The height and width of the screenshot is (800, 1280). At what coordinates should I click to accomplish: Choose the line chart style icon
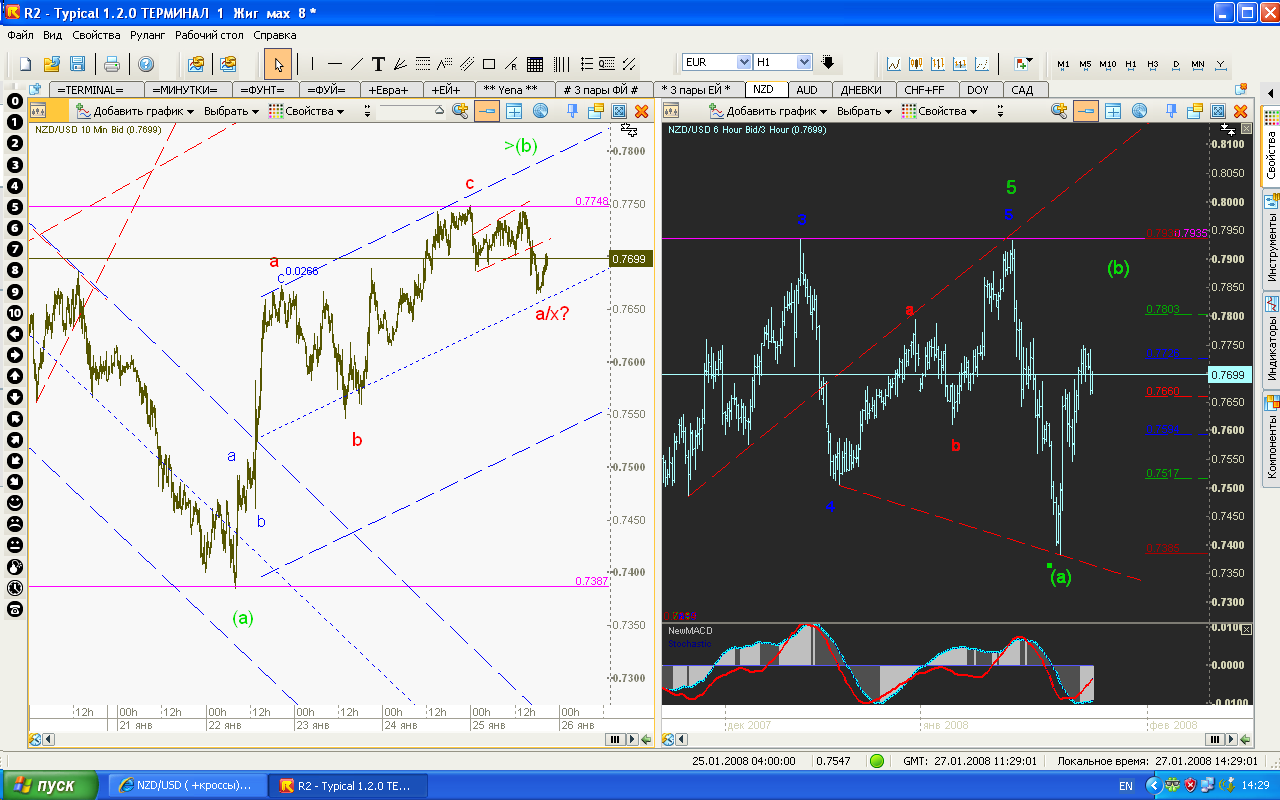[895, 64]
